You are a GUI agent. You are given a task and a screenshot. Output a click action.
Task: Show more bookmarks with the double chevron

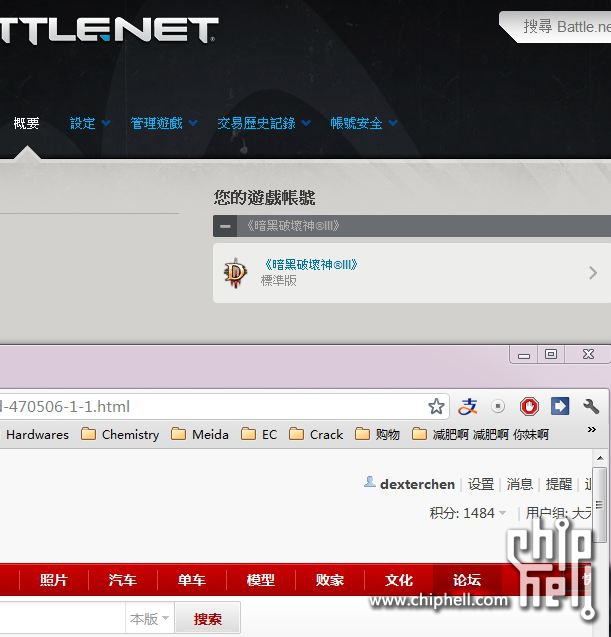pyautogui.click(x=592, y=429)
